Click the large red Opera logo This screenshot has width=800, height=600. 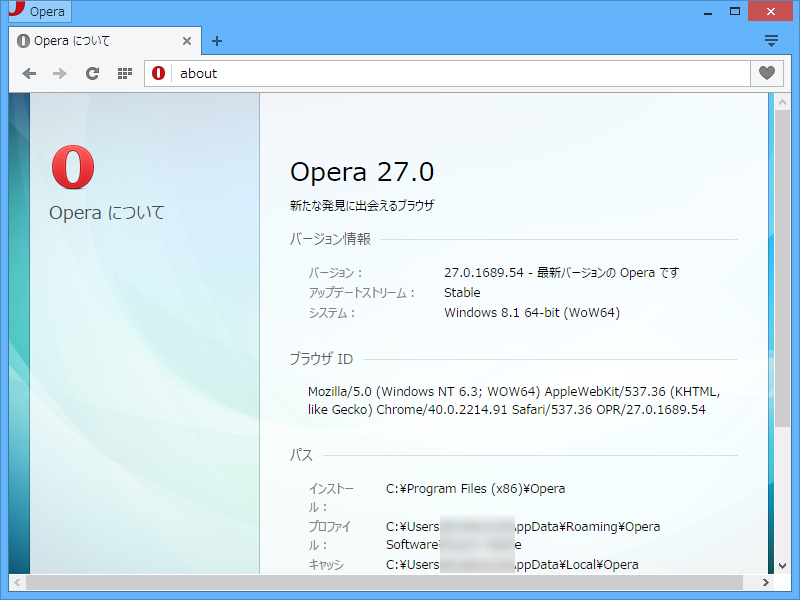coord(73,170)
